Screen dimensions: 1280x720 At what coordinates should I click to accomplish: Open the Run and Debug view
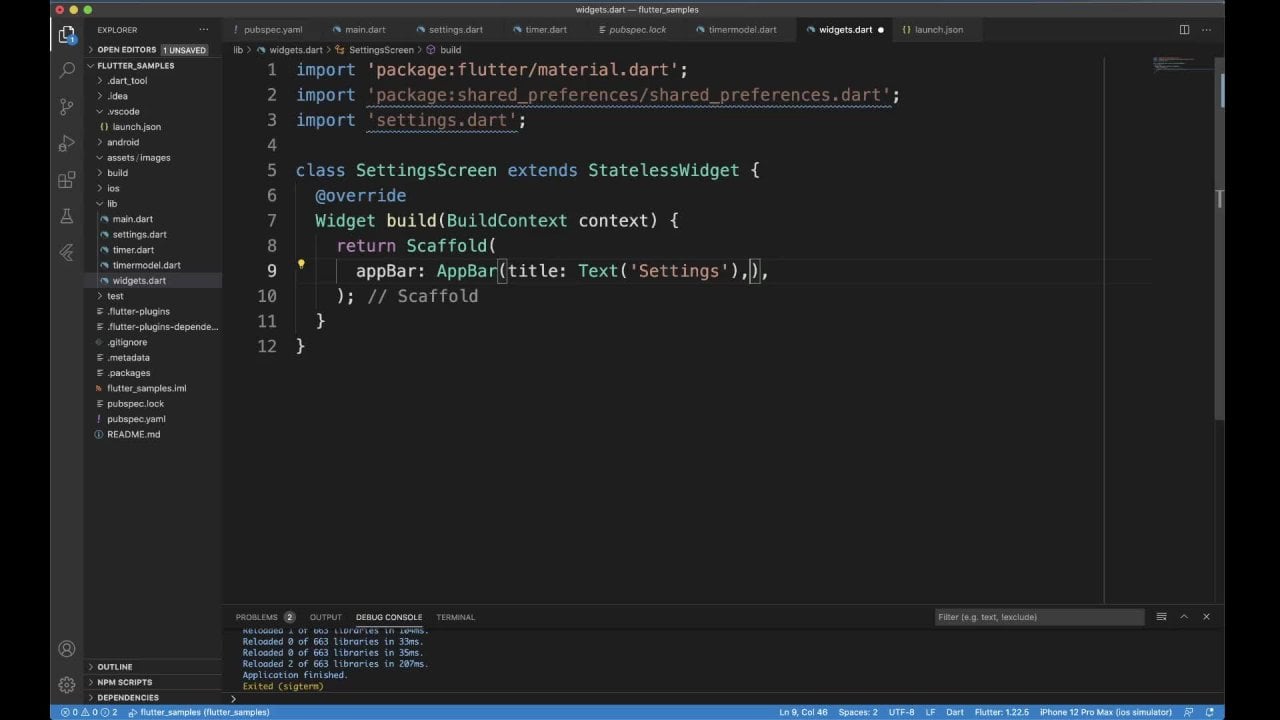coord(67,143)
